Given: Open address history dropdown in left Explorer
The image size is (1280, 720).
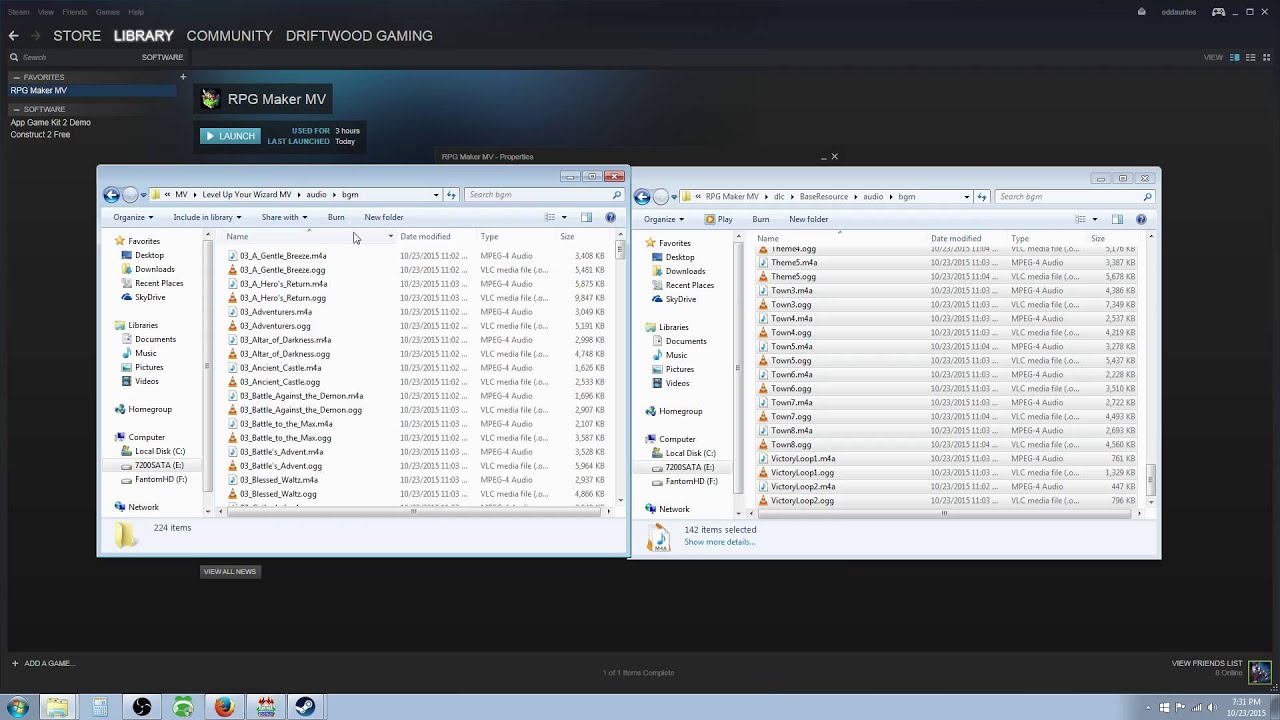Looking at the screenshot, I should point(436,195).
